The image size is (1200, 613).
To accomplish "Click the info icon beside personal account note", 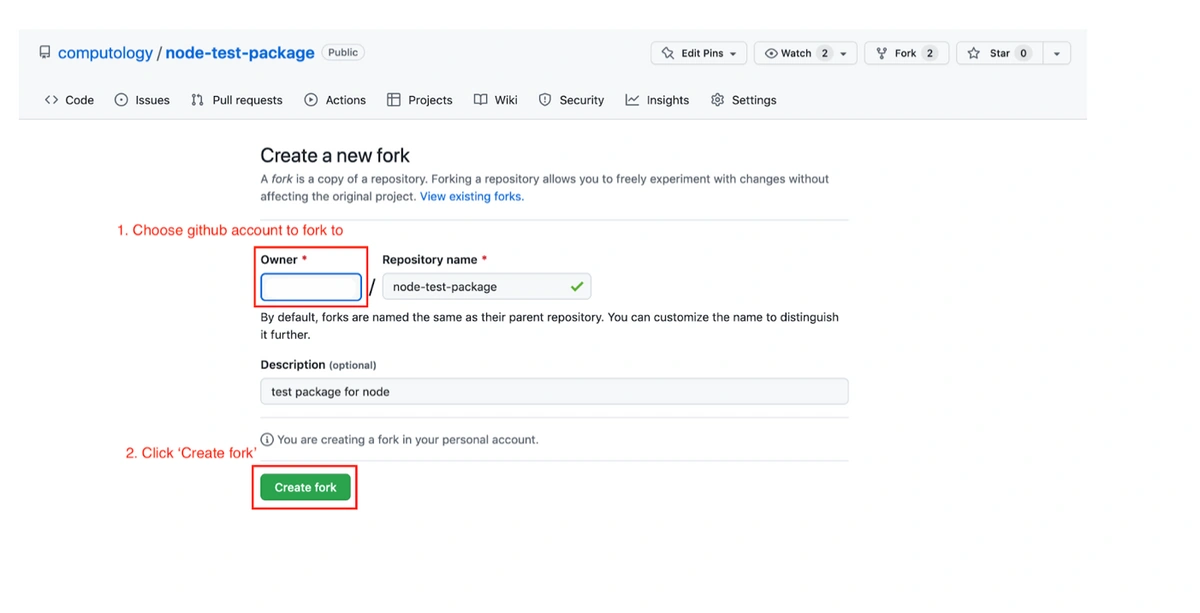I will point(267,439).
